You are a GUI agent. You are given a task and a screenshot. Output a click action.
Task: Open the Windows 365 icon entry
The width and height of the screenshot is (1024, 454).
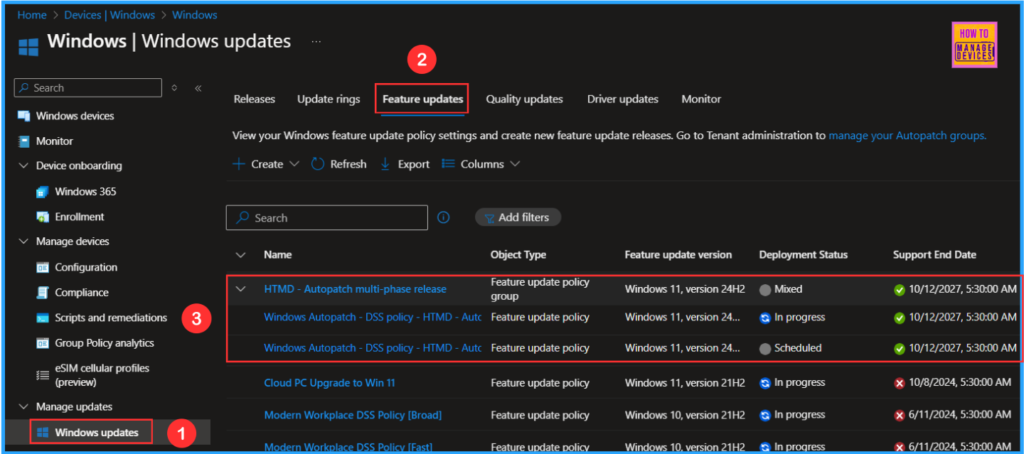point(42,192)
